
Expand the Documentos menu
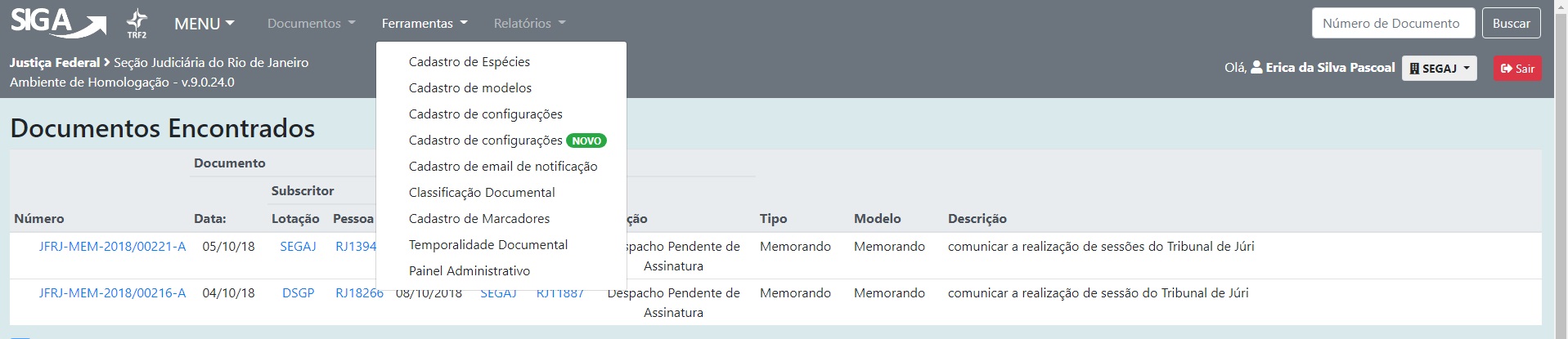point(311,24)
